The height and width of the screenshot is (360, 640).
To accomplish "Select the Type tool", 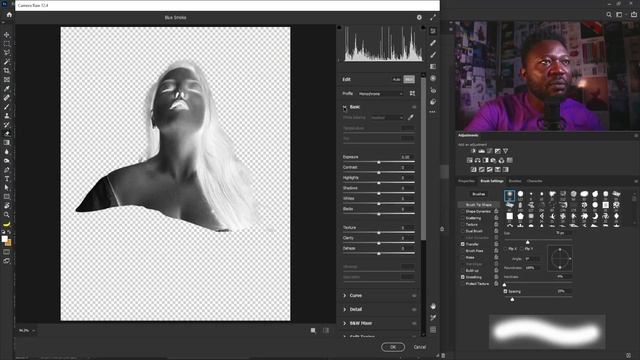I will pos(7,179).
